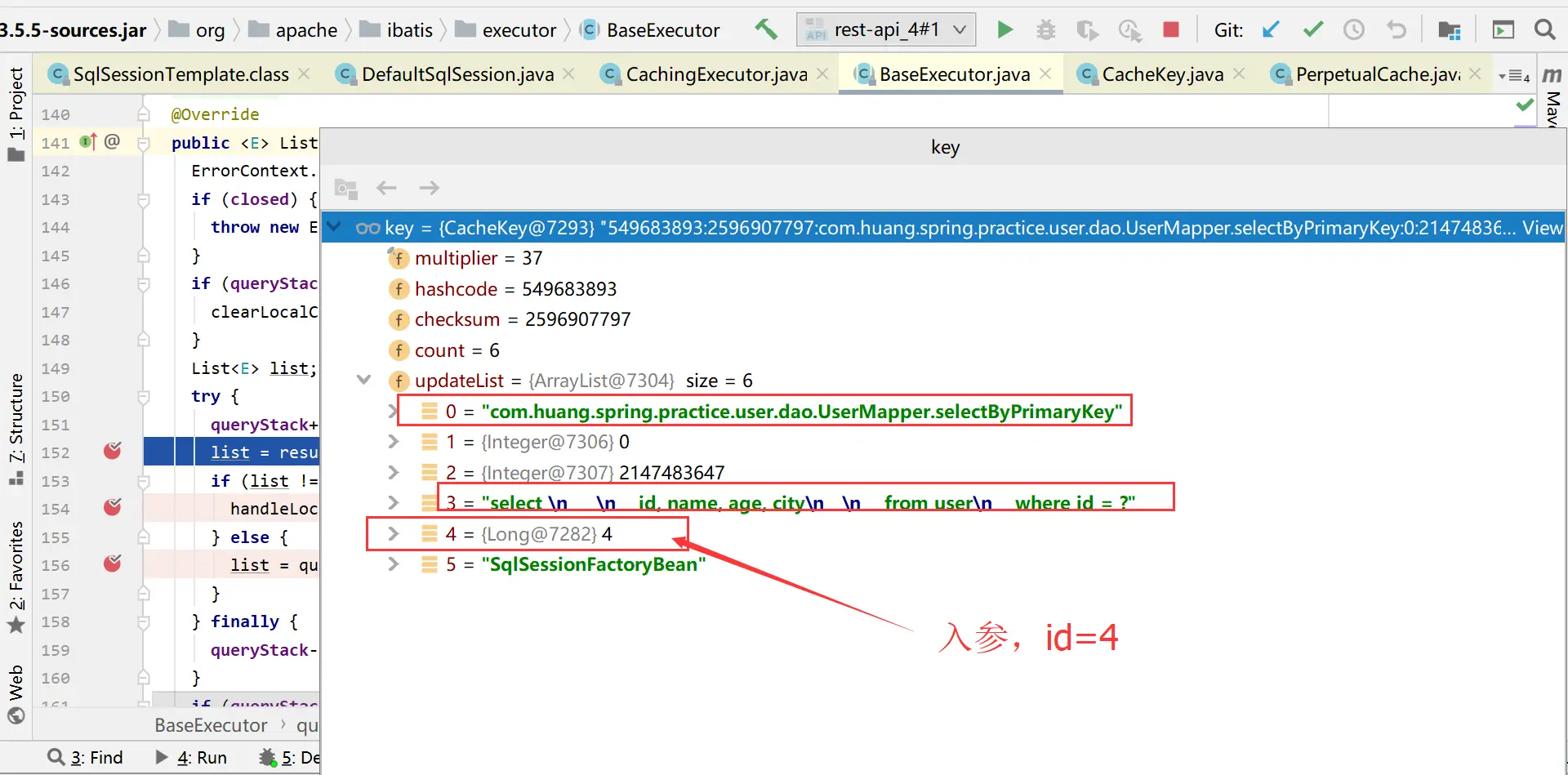1568x775 pixels.
Task: Open the Web tool window
Action: pos(16,694)
